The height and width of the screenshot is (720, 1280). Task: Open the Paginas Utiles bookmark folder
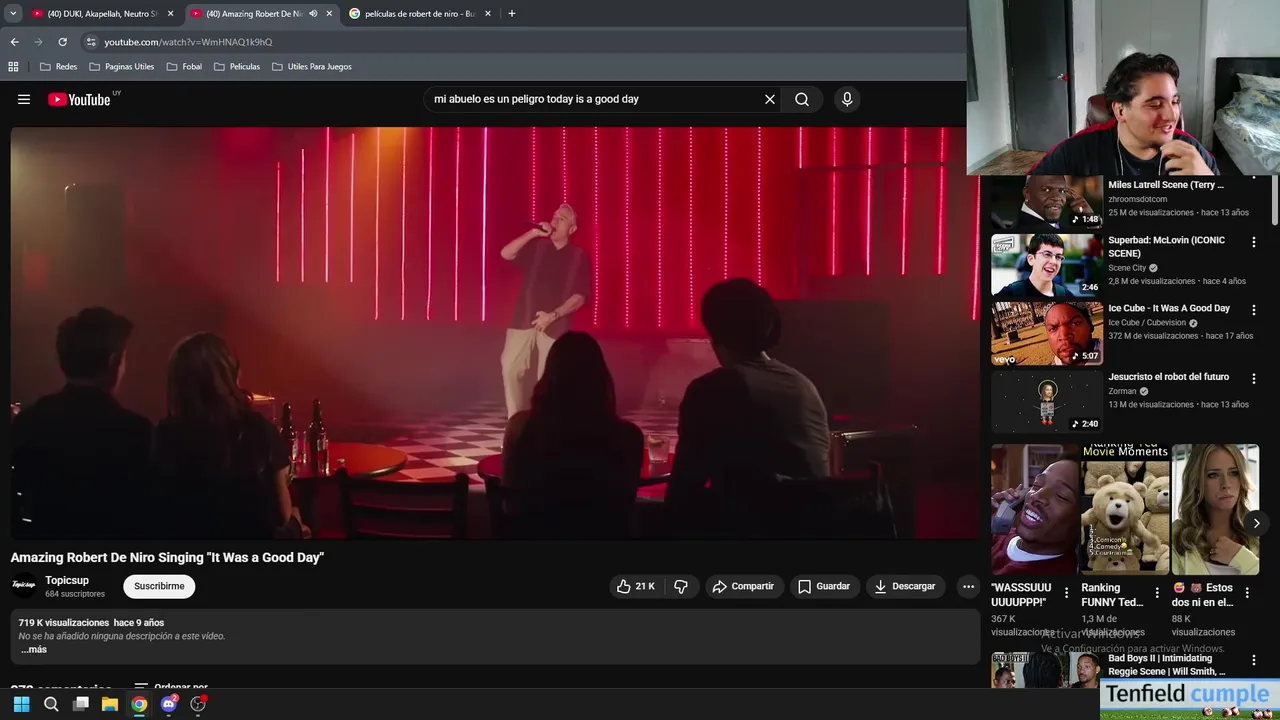122,67
